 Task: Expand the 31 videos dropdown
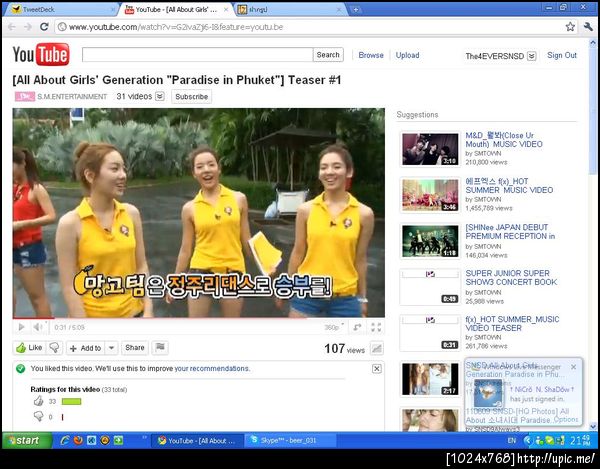[x=160, y=96]
